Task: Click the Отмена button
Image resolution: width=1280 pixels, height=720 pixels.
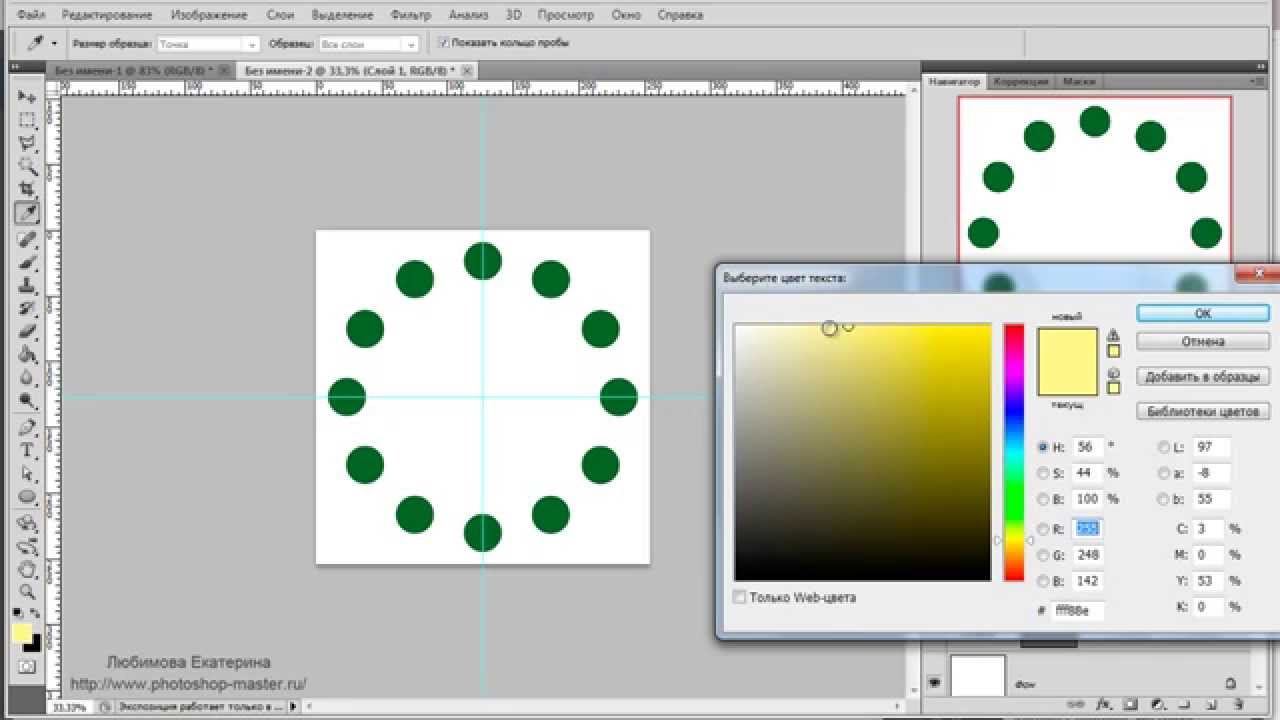Action: coord(1203,341)
